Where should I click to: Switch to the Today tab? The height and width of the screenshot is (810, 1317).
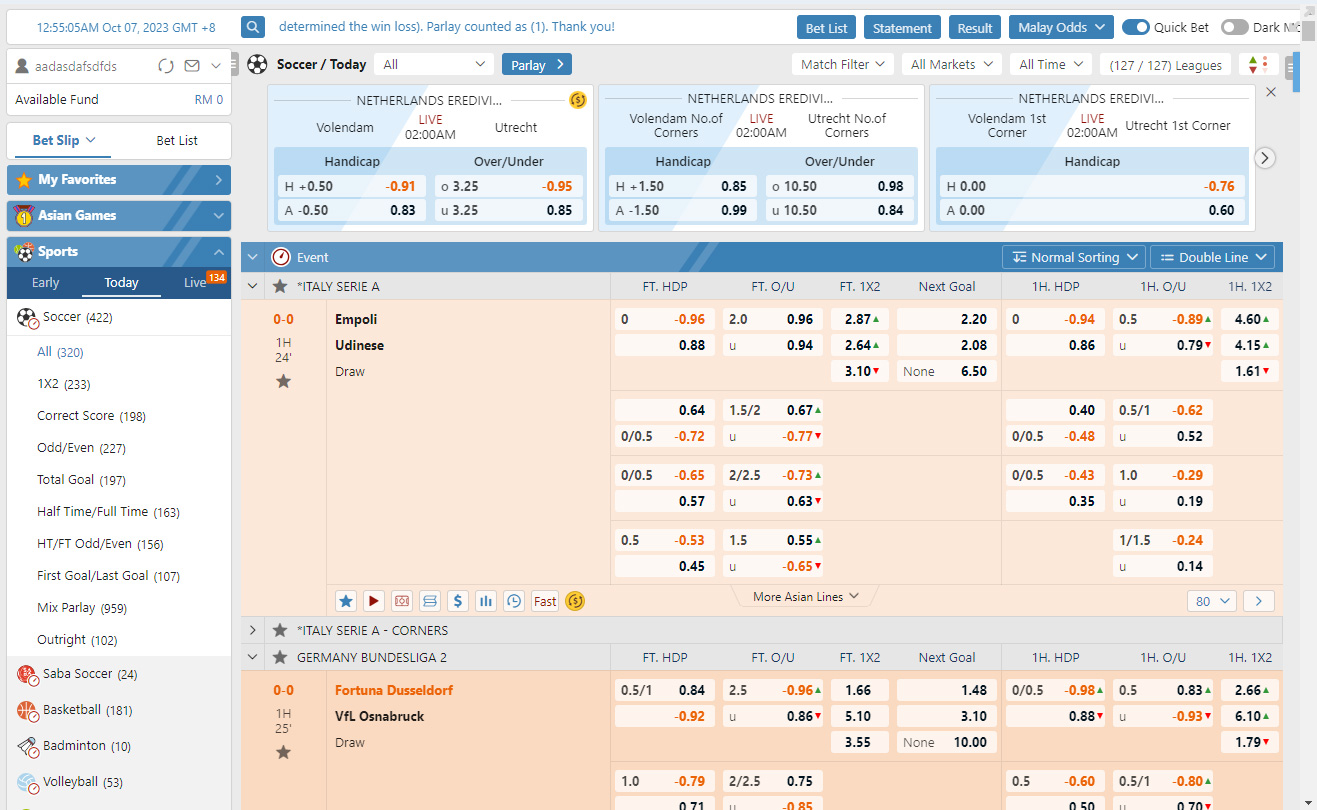(121, 282)
